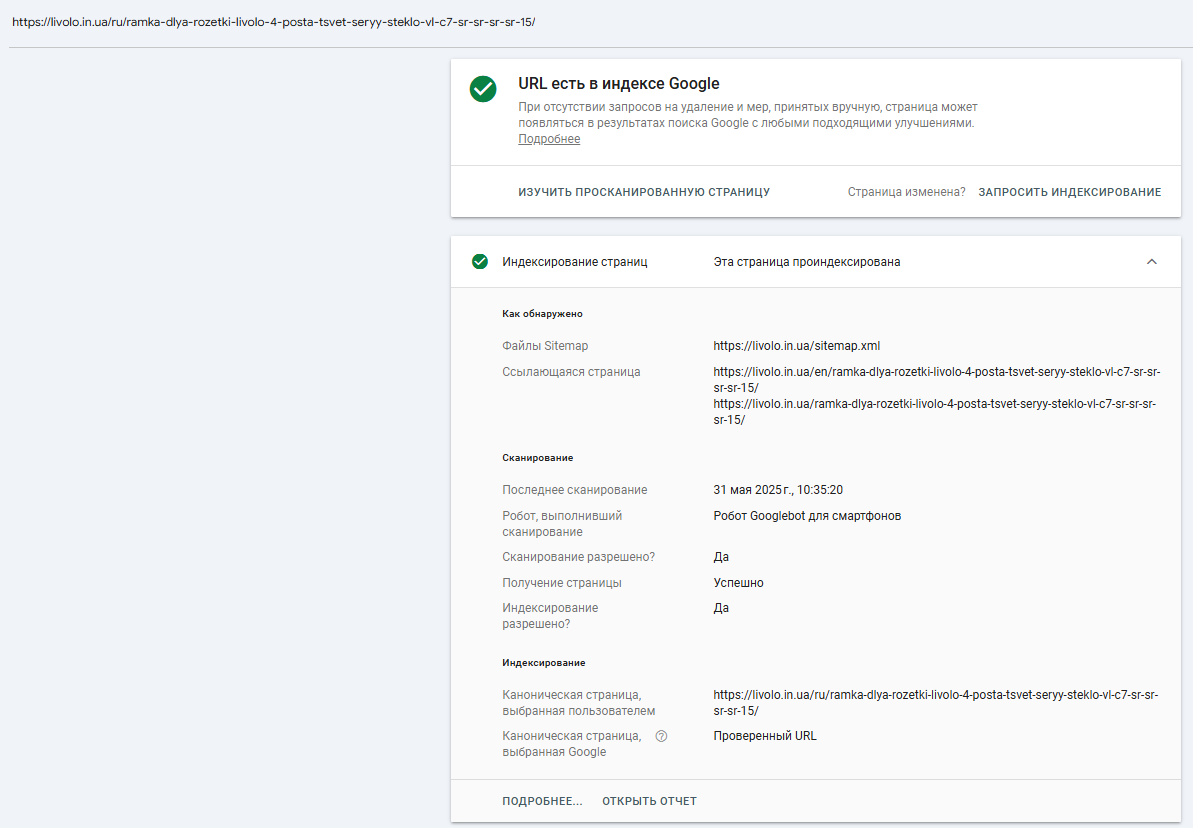Click ПОДРОБНЕЕ... at the card bottom
1193x828 pixels.
[542, 801]
